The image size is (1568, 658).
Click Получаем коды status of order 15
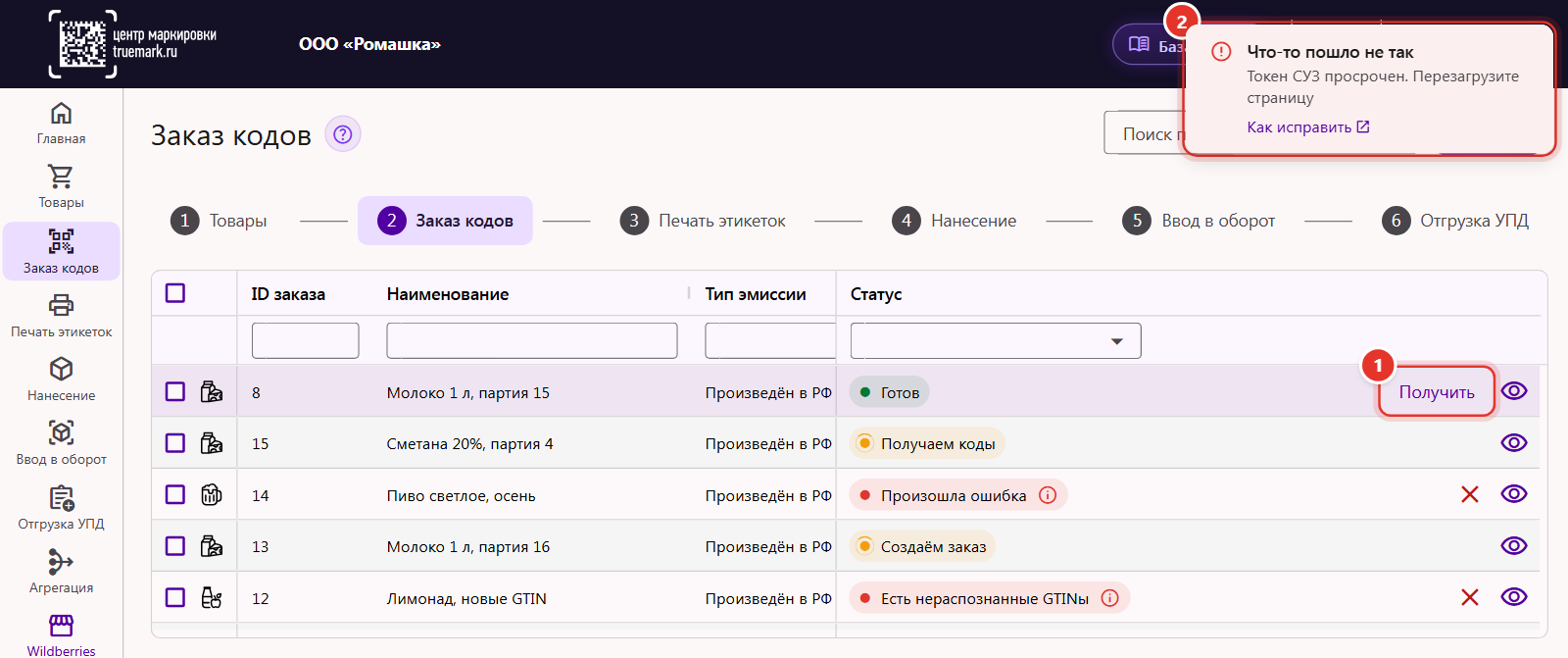point(927,443)
